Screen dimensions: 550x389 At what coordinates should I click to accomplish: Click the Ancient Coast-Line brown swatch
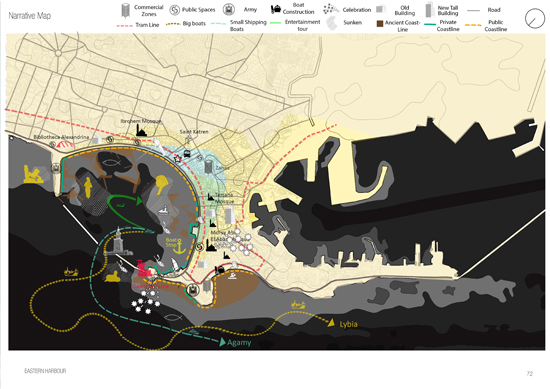380,24
